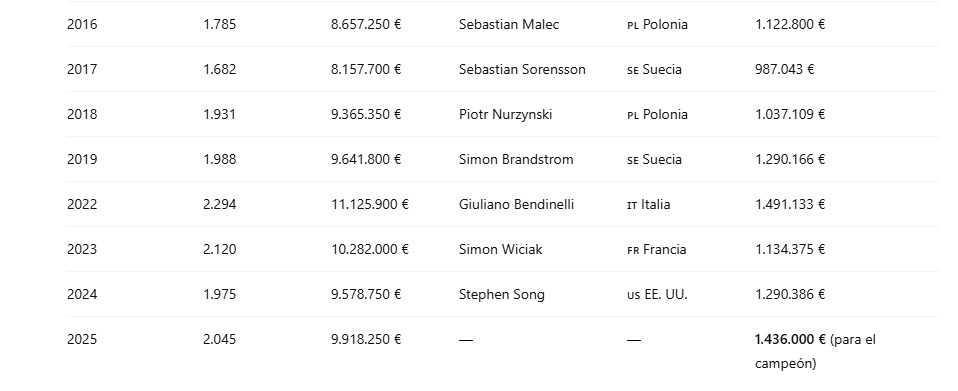Image resolution: width=958 pixels, height=391 pixels.
Task: Select Giuliano Bendinelli's name
Action: 516,204
